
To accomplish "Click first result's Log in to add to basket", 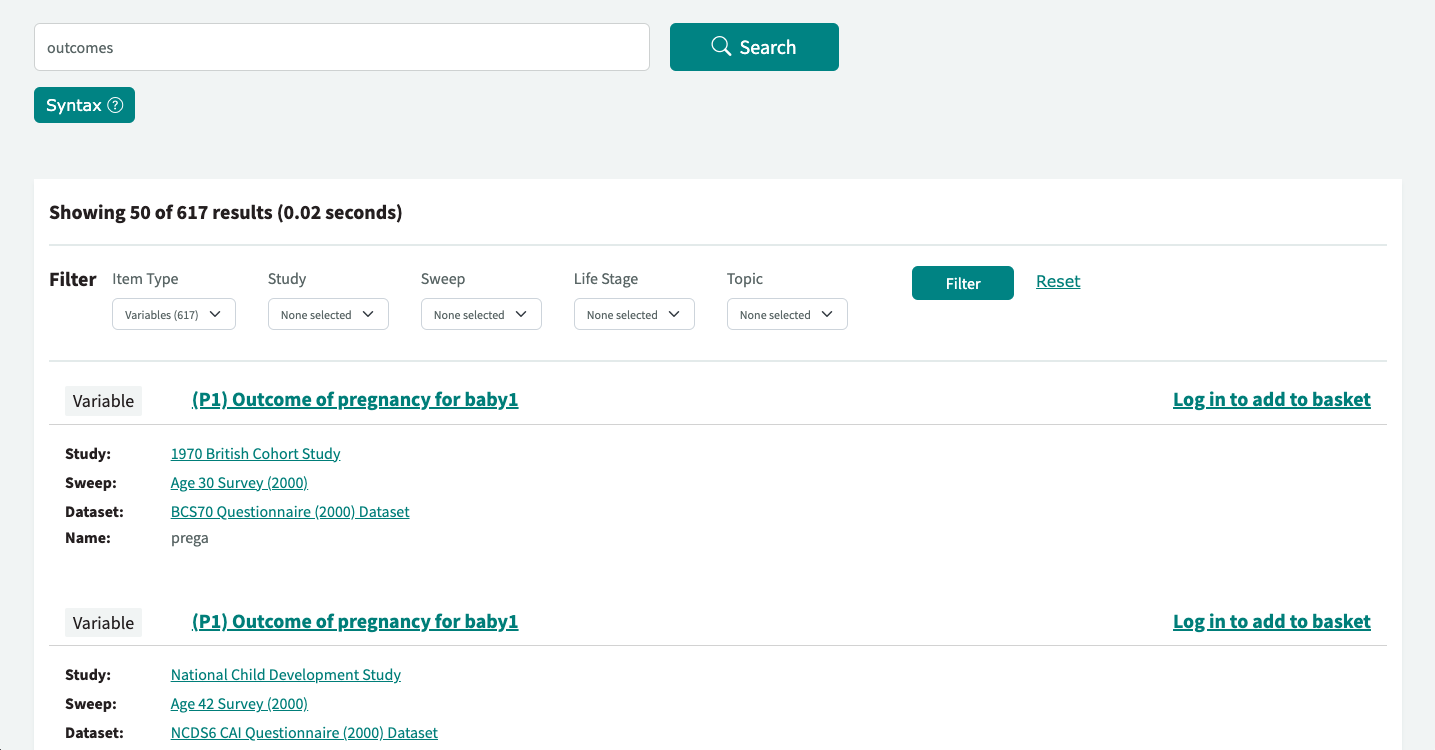I will (1271, 399).
